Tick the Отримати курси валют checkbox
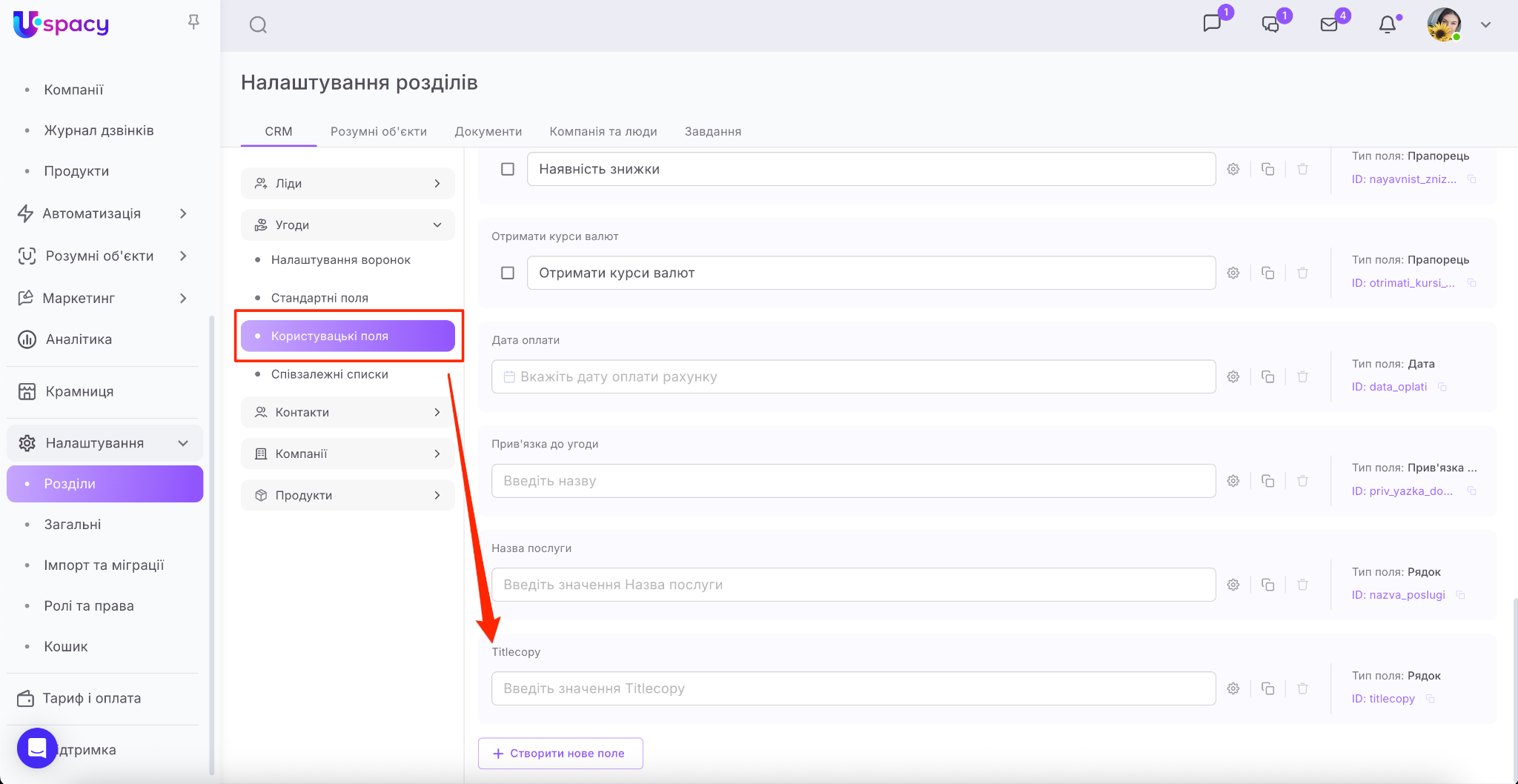 tap(508, 273)
